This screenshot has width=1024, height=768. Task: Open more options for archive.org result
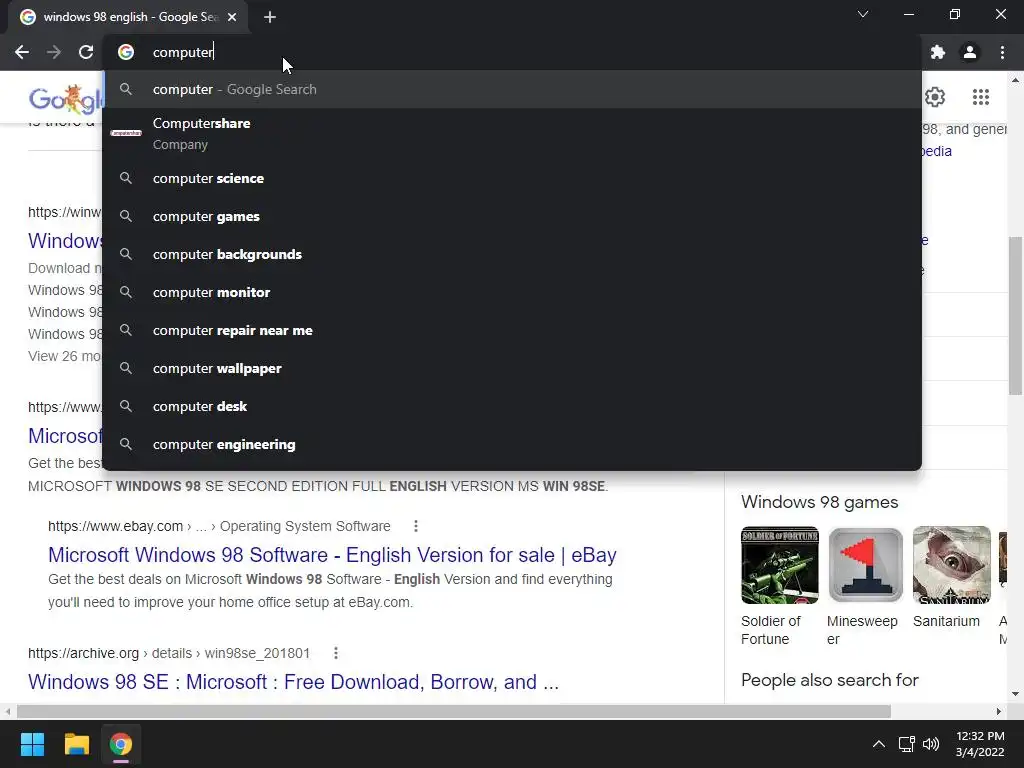tap(335, 653)
